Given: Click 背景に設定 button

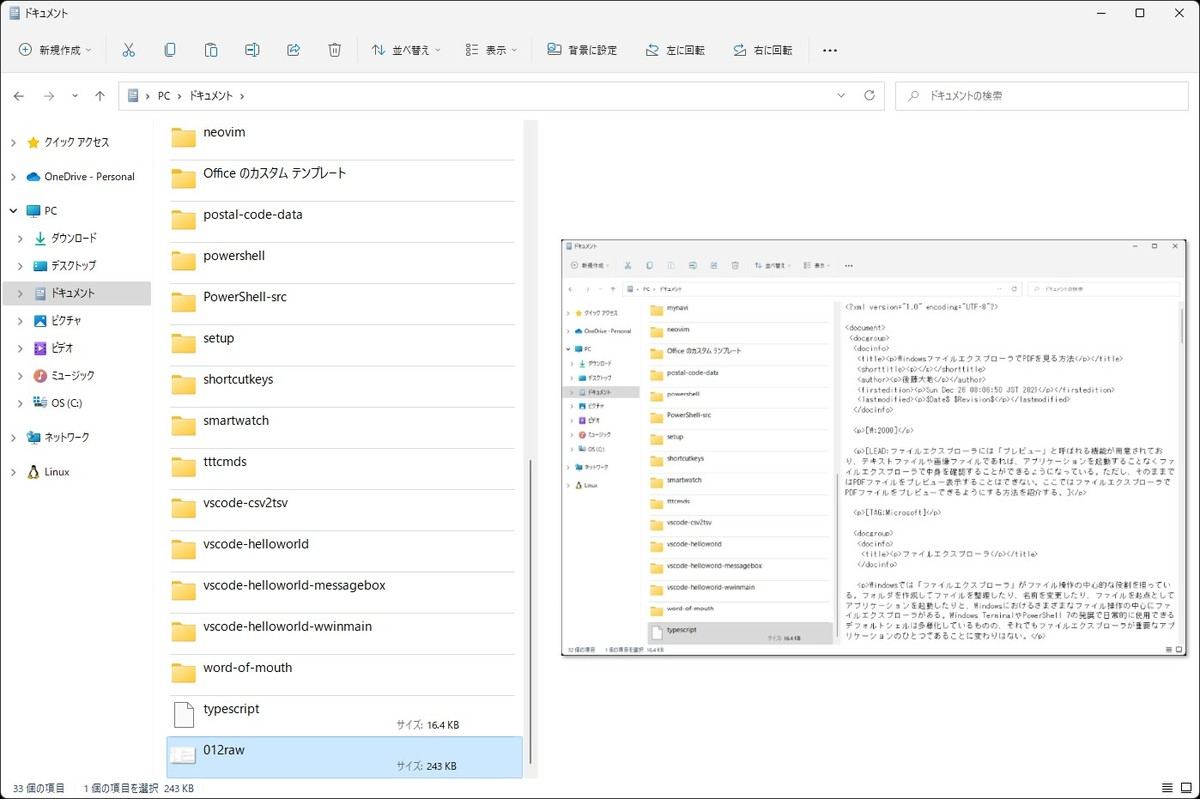Looking at the screenshot, I should click(582, 50).
